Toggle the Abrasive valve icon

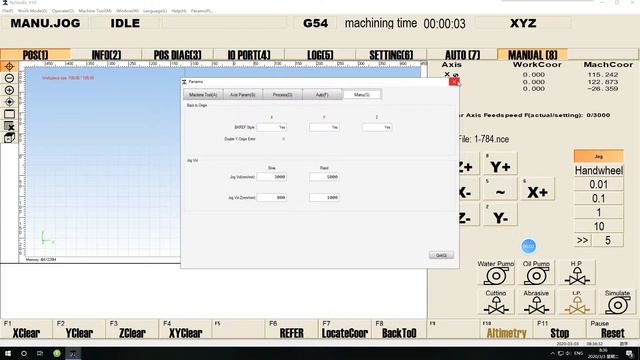click(x=536, y=302)
